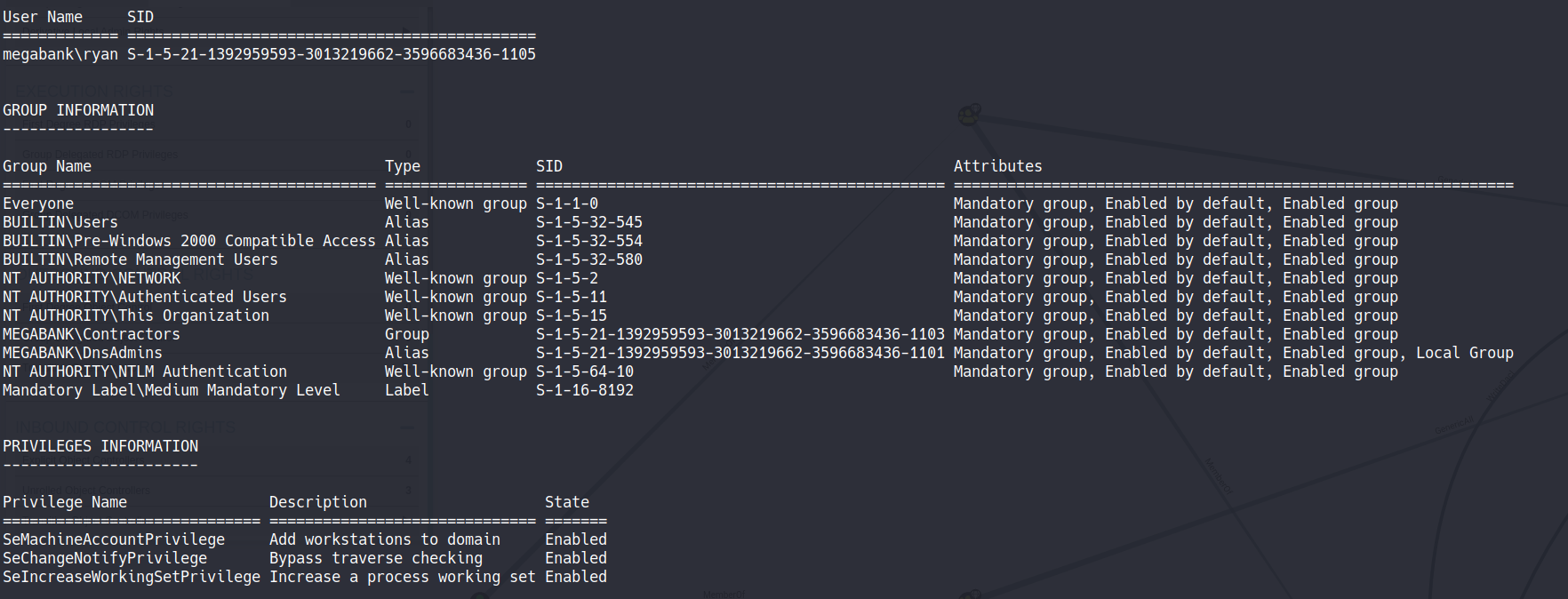The height and width of the screenshot is (599, 1568).
Task: Click NT AUTHORITY\NTLM Authentication group name
Action: coord(145,371)
